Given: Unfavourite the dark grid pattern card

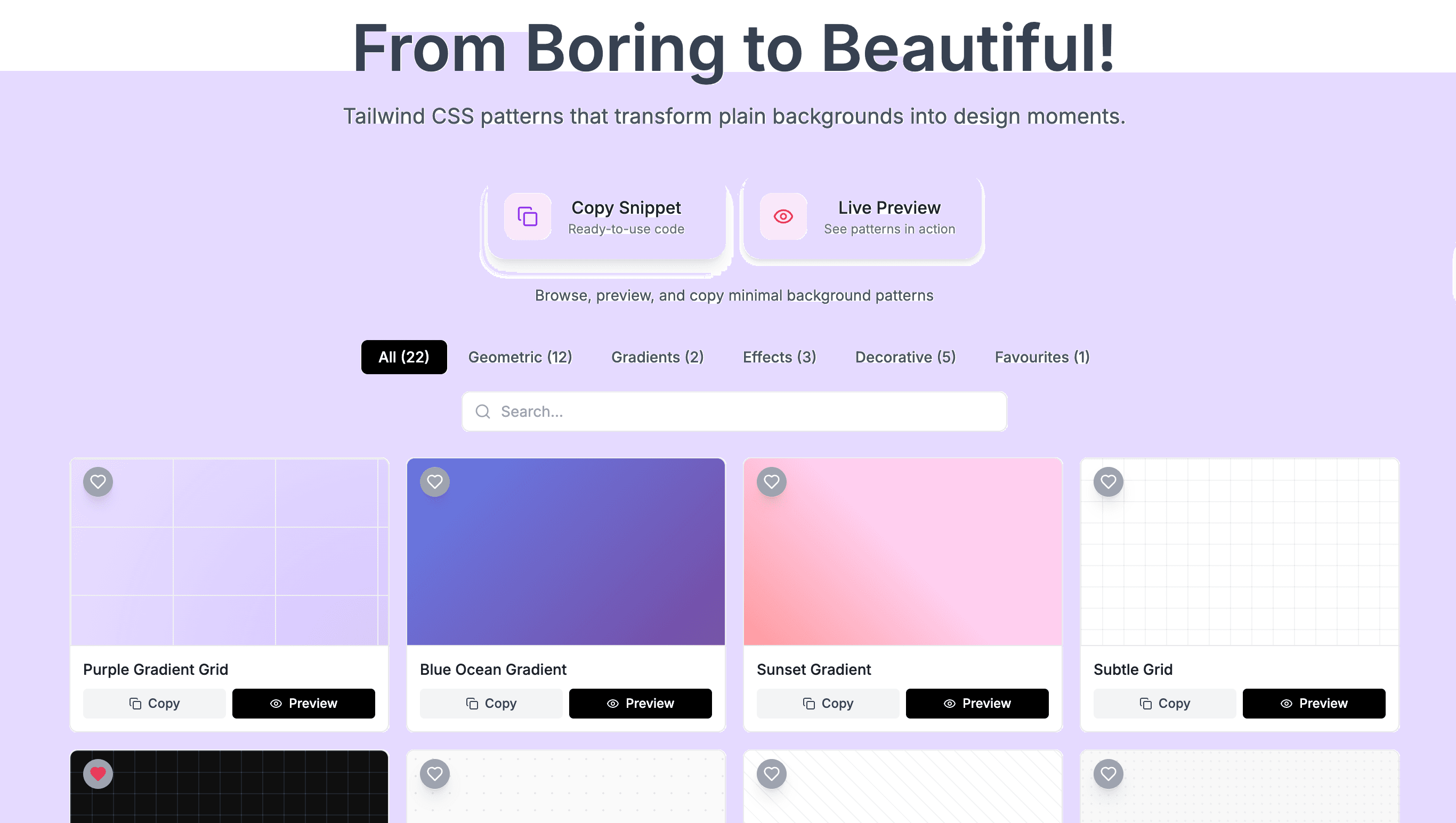Looking at the screenshot, I should click(98, 773).
